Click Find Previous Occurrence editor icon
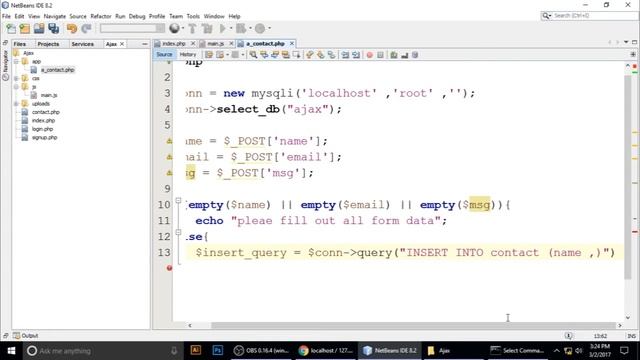 (264, 55)
